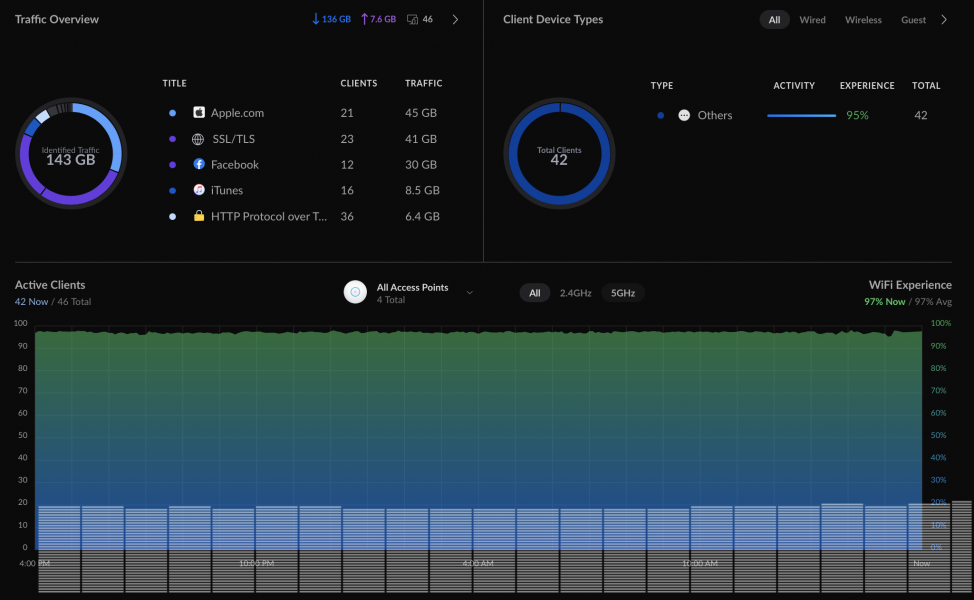Switch to the 5GHz band filter
This screenshot has height=600, width=974.
point(622,293)
